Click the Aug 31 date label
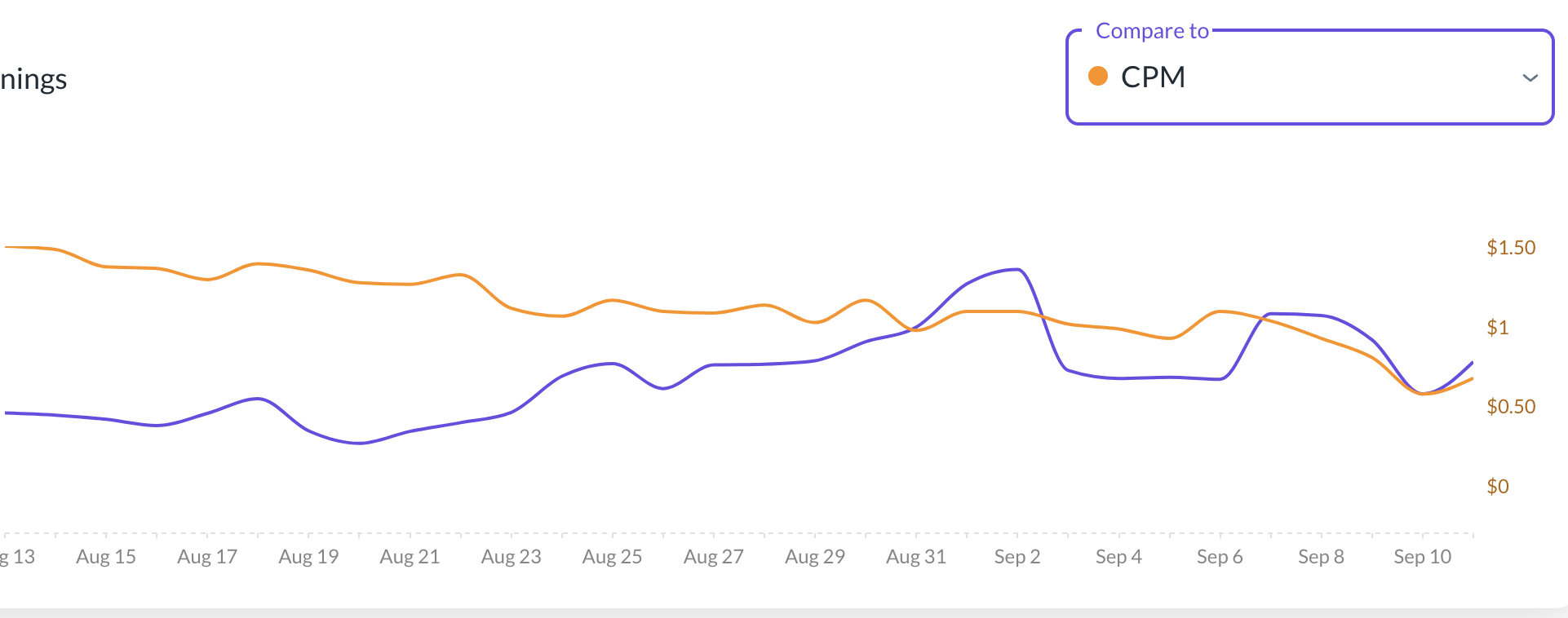The image size is (1568, 618). click(916, 557)
